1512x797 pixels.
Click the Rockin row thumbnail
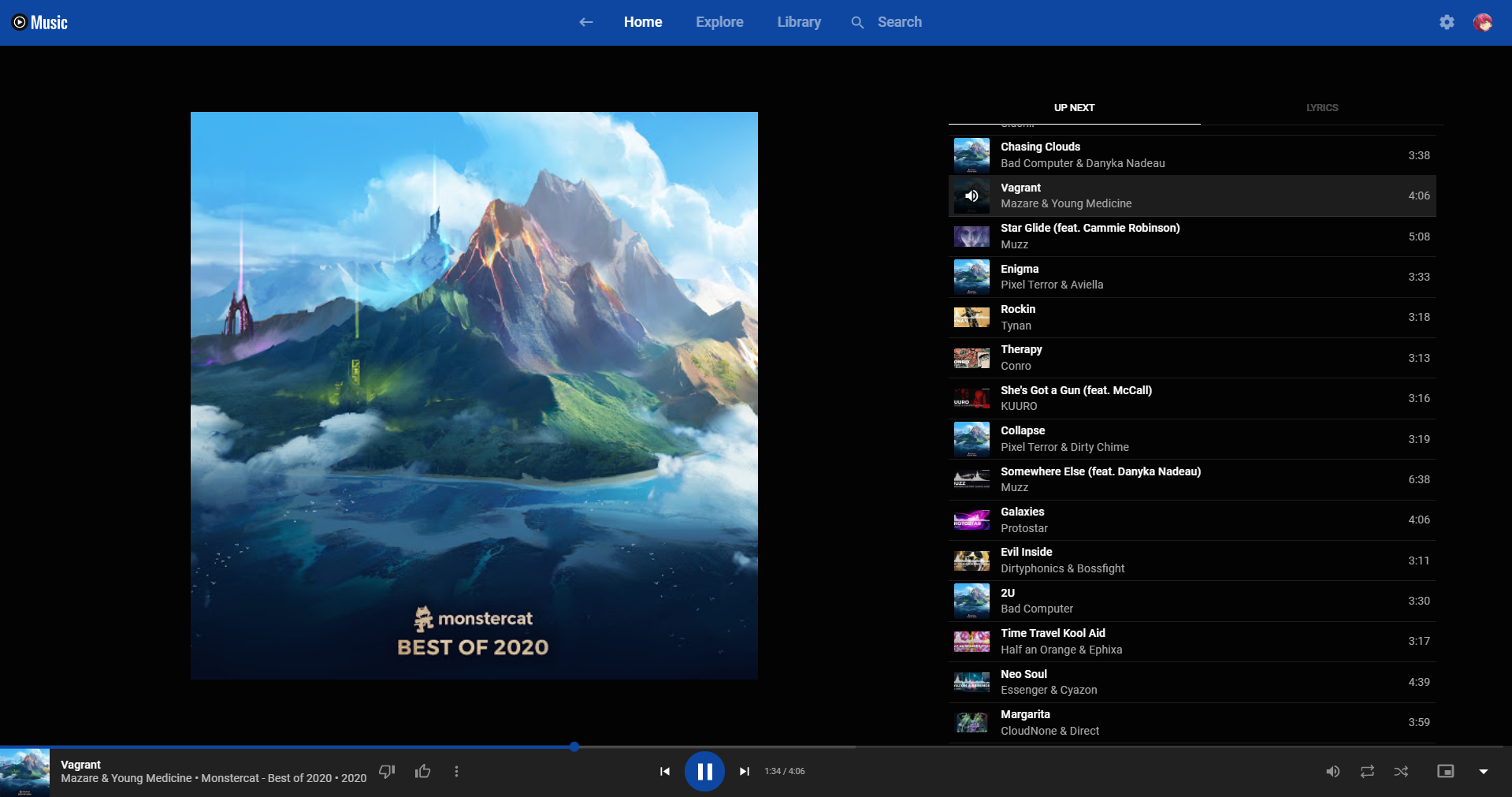[971, 318]
